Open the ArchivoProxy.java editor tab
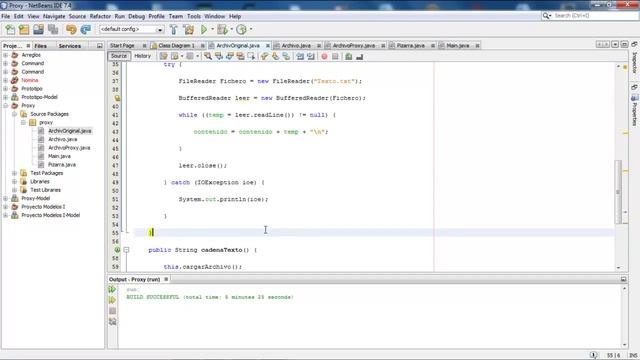The image size is (640, 360). tap(353, 46)
